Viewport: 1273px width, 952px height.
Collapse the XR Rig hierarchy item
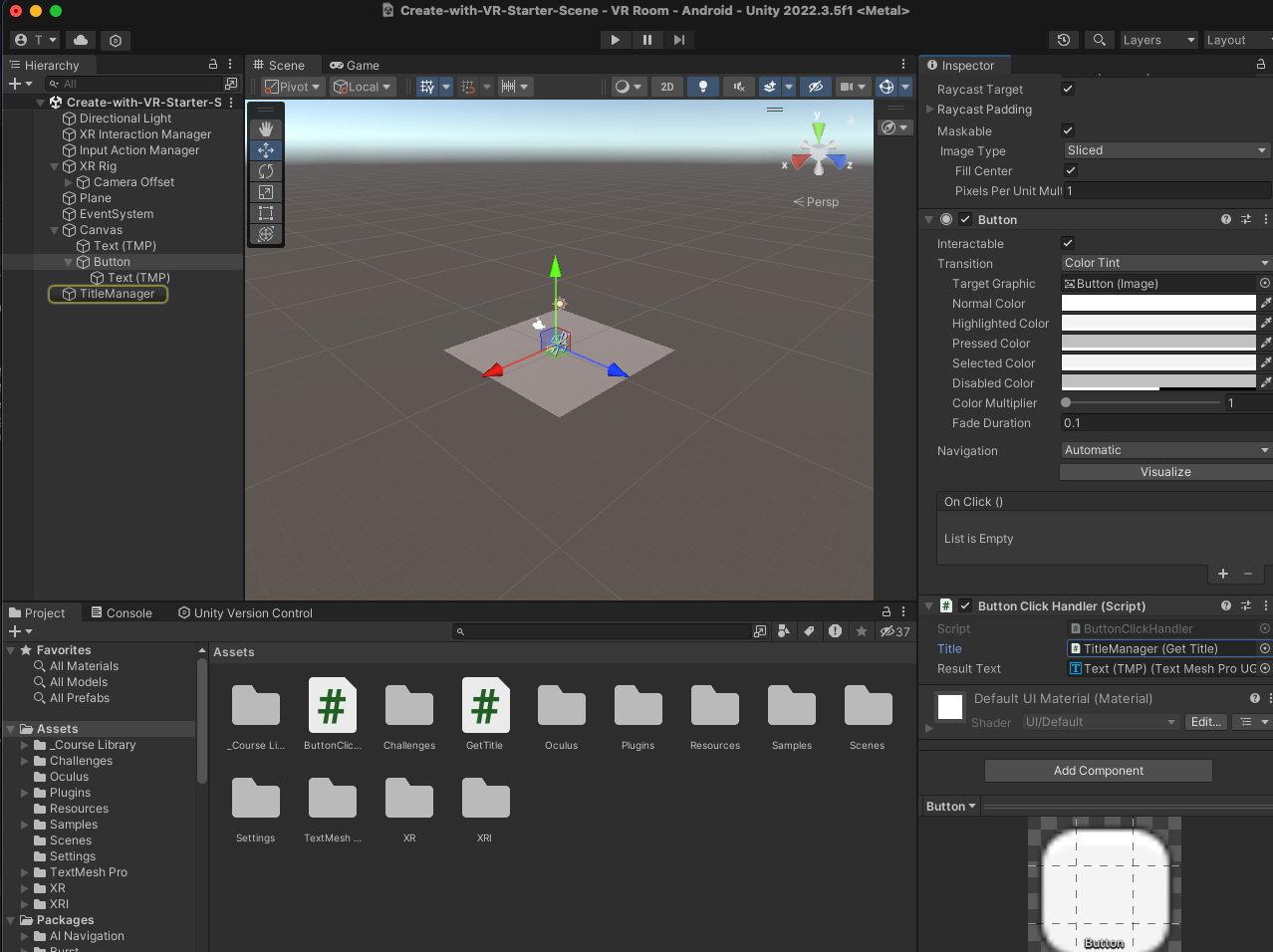coord(55,166)
